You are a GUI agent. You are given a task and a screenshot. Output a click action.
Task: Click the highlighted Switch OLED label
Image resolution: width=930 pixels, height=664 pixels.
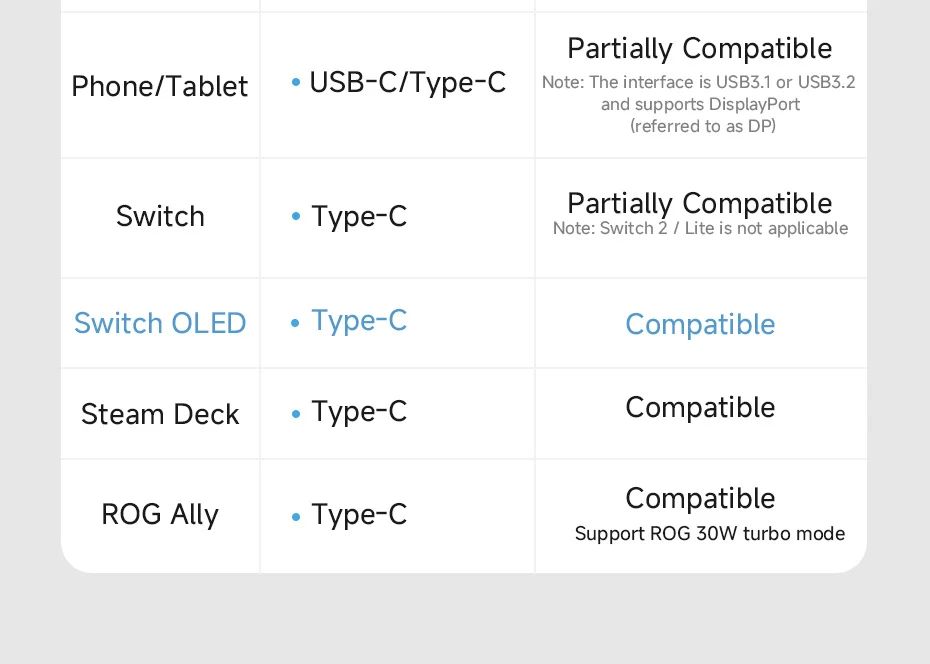coord(160,323)
